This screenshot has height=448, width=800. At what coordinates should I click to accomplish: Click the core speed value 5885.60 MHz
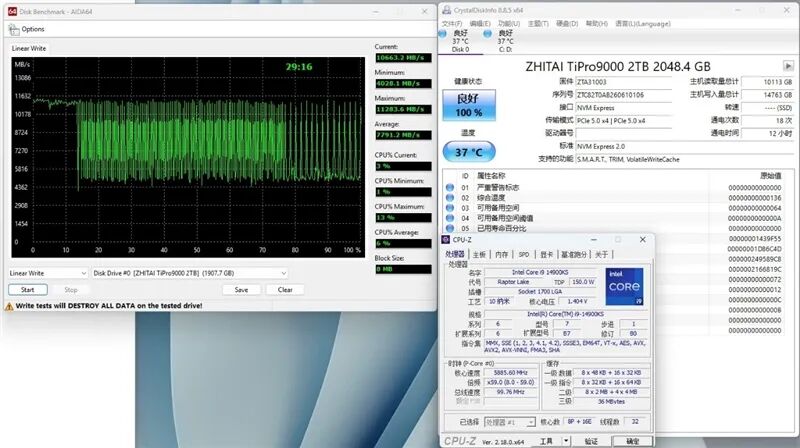(510, 373)
